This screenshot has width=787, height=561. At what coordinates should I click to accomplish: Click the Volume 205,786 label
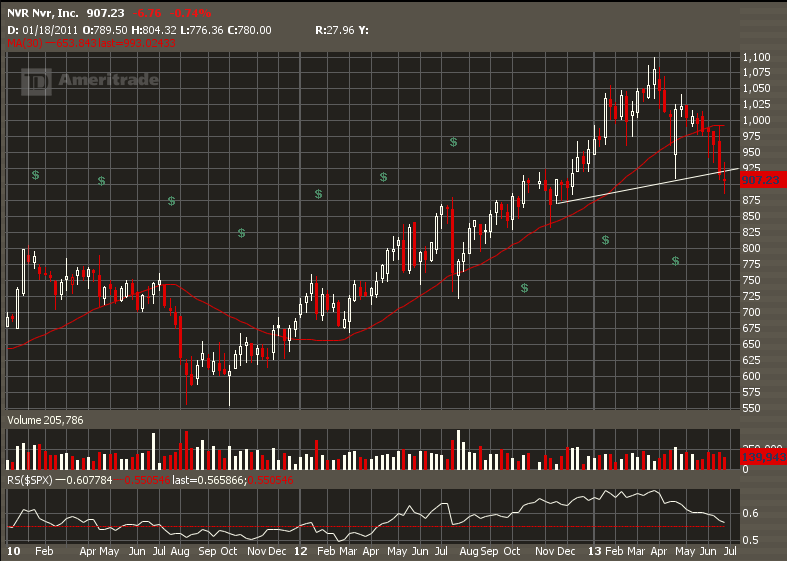46,421
